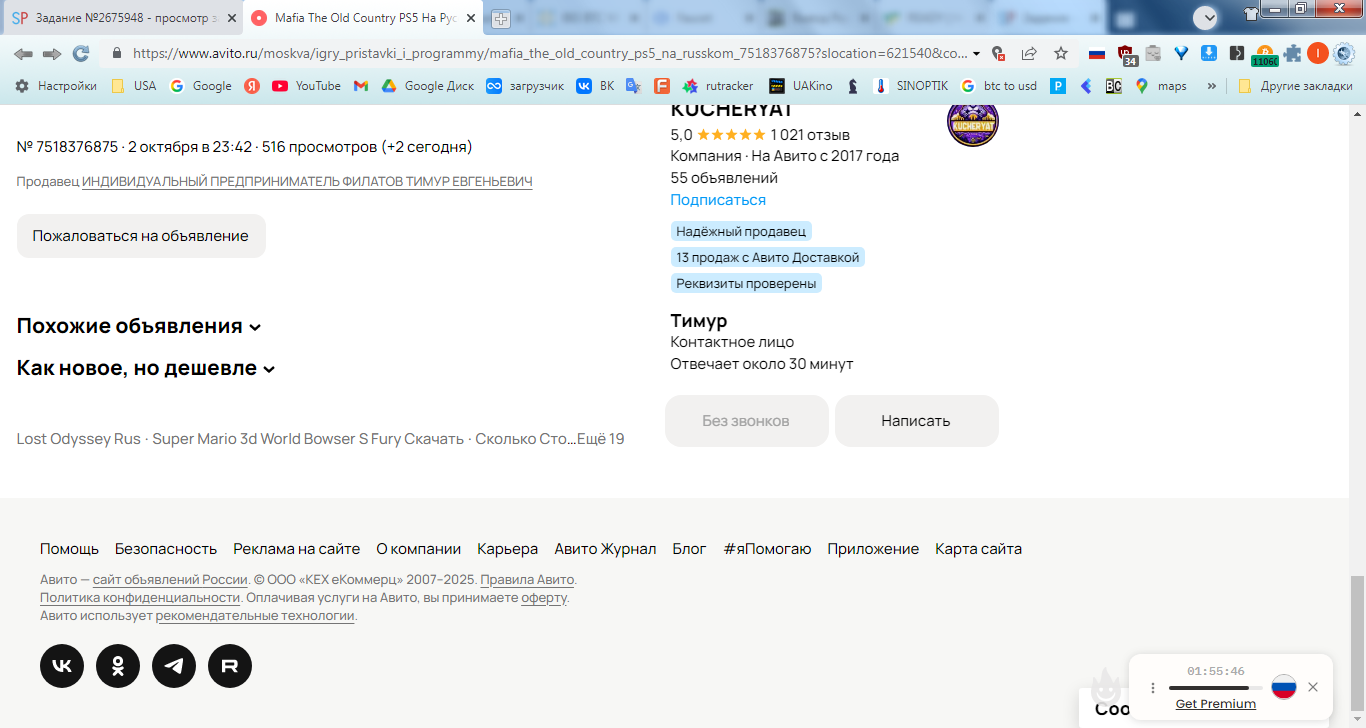Open the Безопасность footer link

(x=166, y=549)
